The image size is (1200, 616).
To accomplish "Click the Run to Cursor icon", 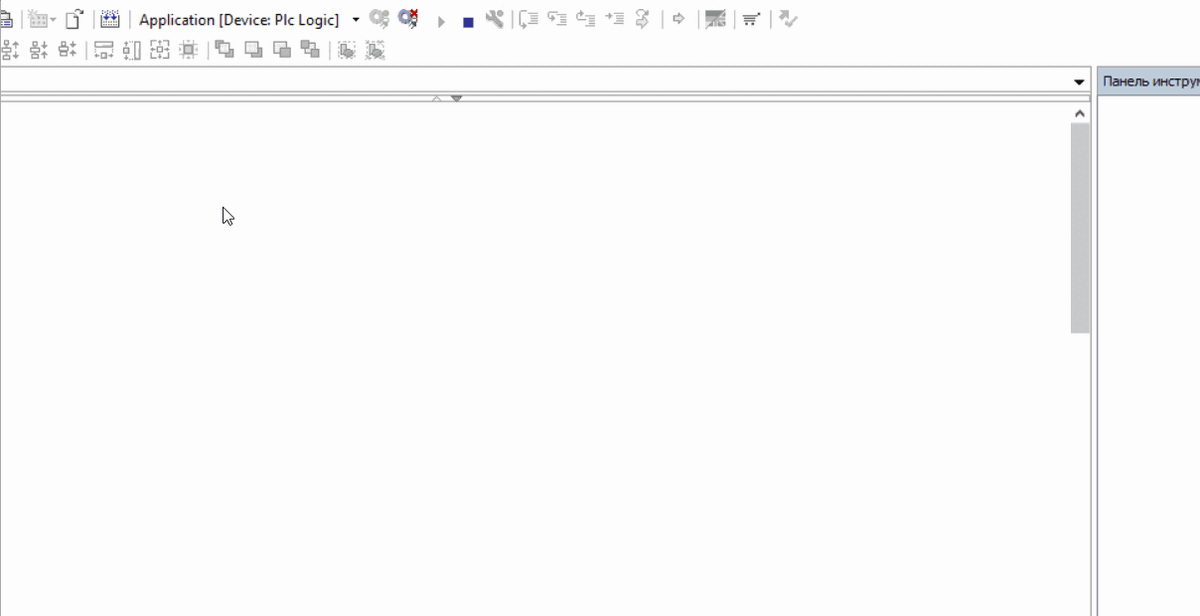I will click(x=615, y=19).
